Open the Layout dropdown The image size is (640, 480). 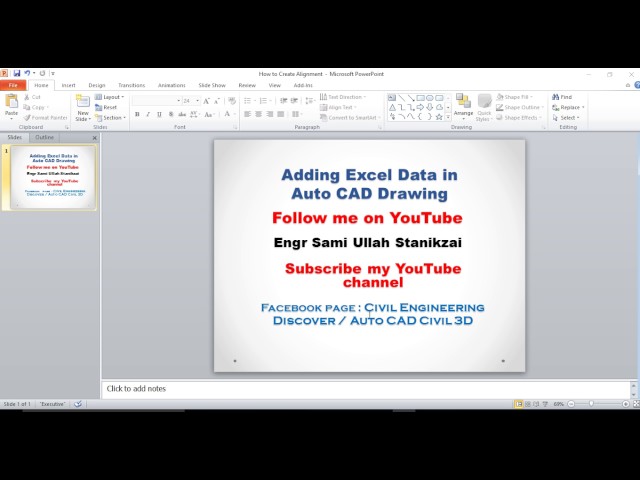point(109,97)
